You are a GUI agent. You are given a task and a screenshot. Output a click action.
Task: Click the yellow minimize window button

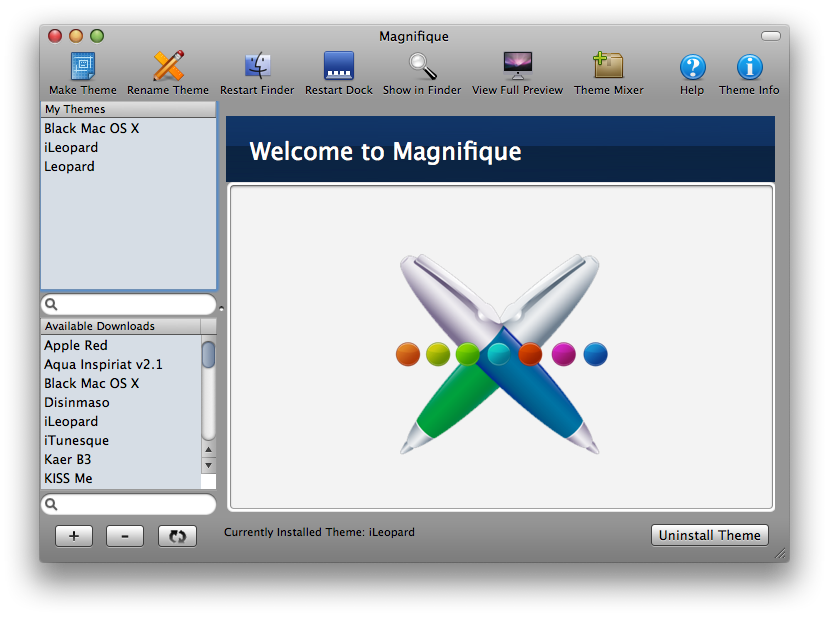[x=76, y=36]
